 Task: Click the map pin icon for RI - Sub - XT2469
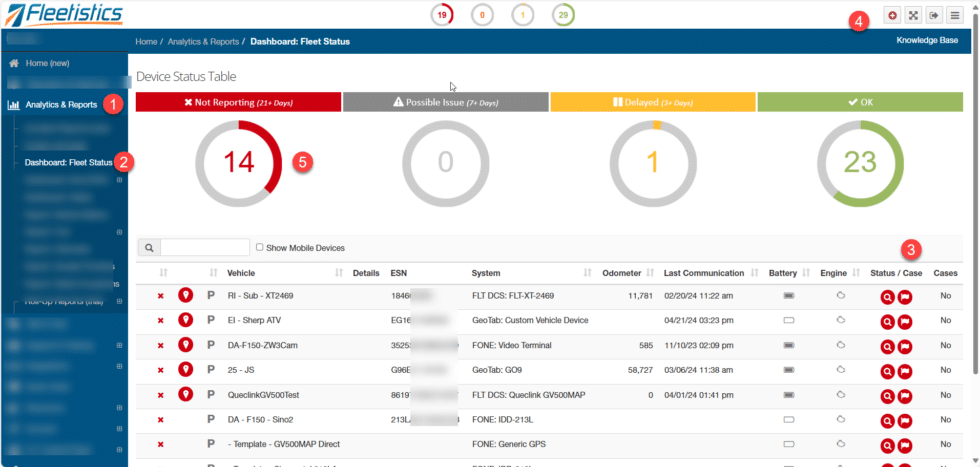[x=185, y=295]
